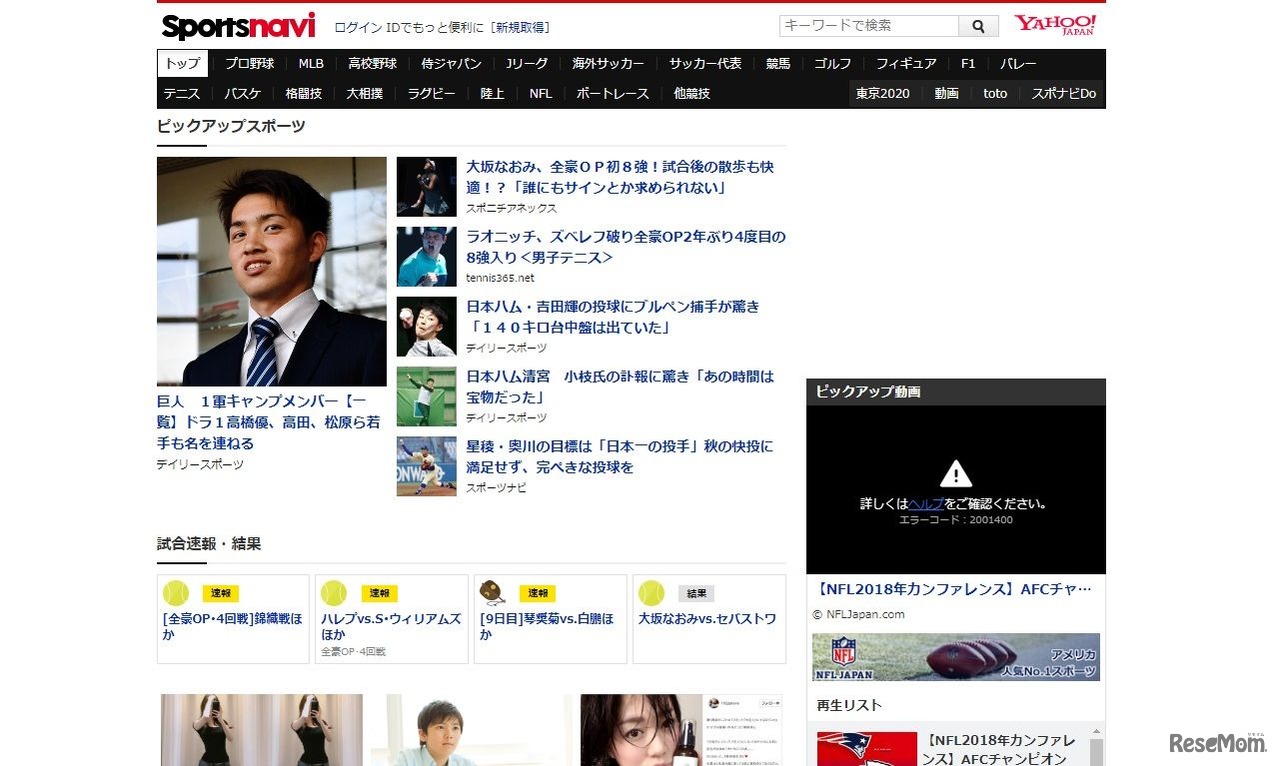The height and width of the screenshot is (766, 1280).
Task: Click the thumbnail beside 清宮 article
Action: click(427, 397)
